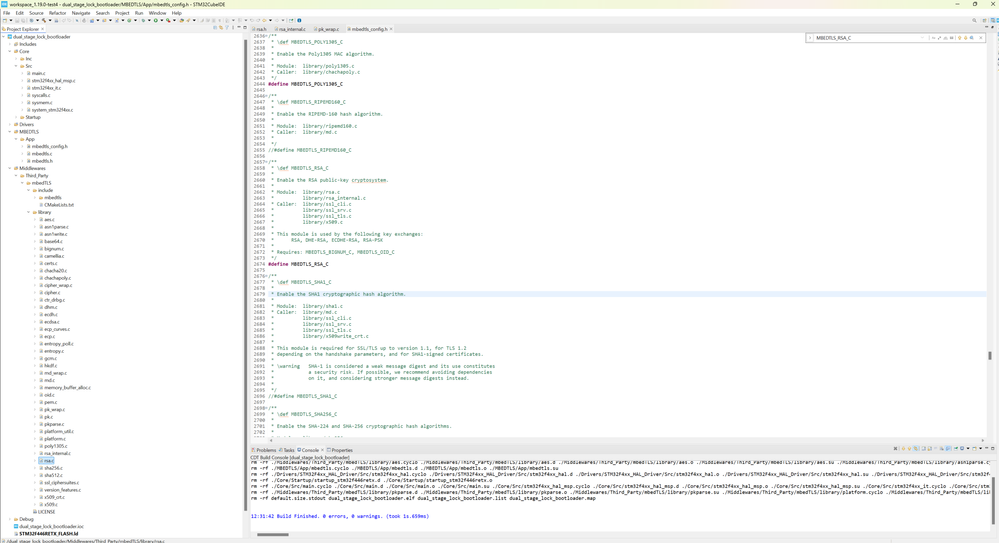Close the mbedtls_config.h editor tab
This screenshot has height=543, width=999.
pyautogui.click(x=391, y=29)
